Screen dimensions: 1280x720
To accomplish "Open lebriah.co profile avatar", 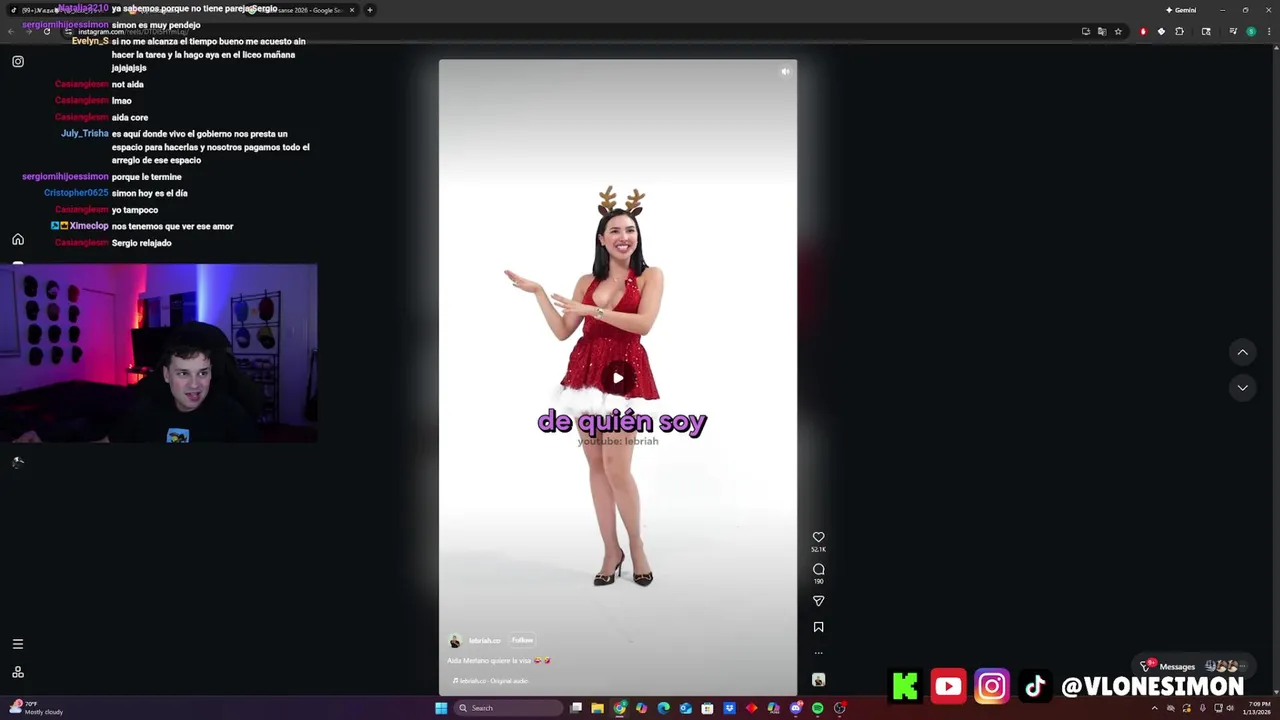I will [x=455, y=641].
